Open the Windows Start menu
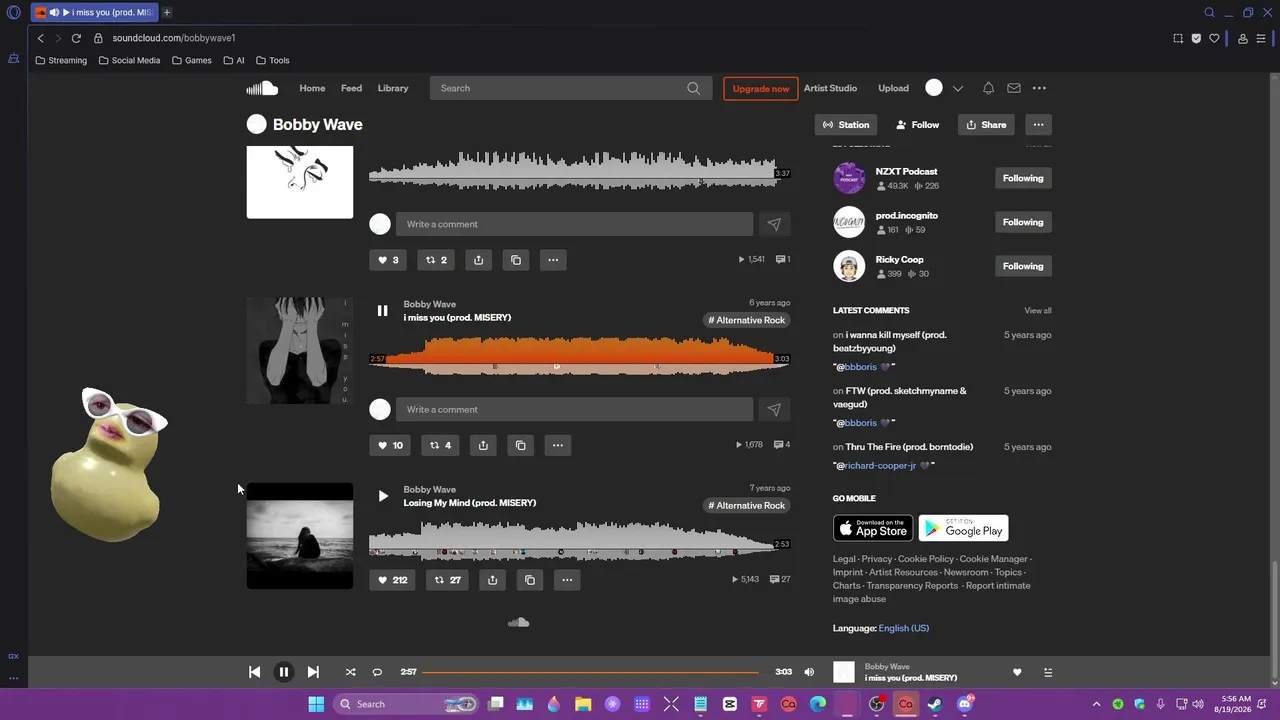1280x720 pixels. (x=316, y=704)
